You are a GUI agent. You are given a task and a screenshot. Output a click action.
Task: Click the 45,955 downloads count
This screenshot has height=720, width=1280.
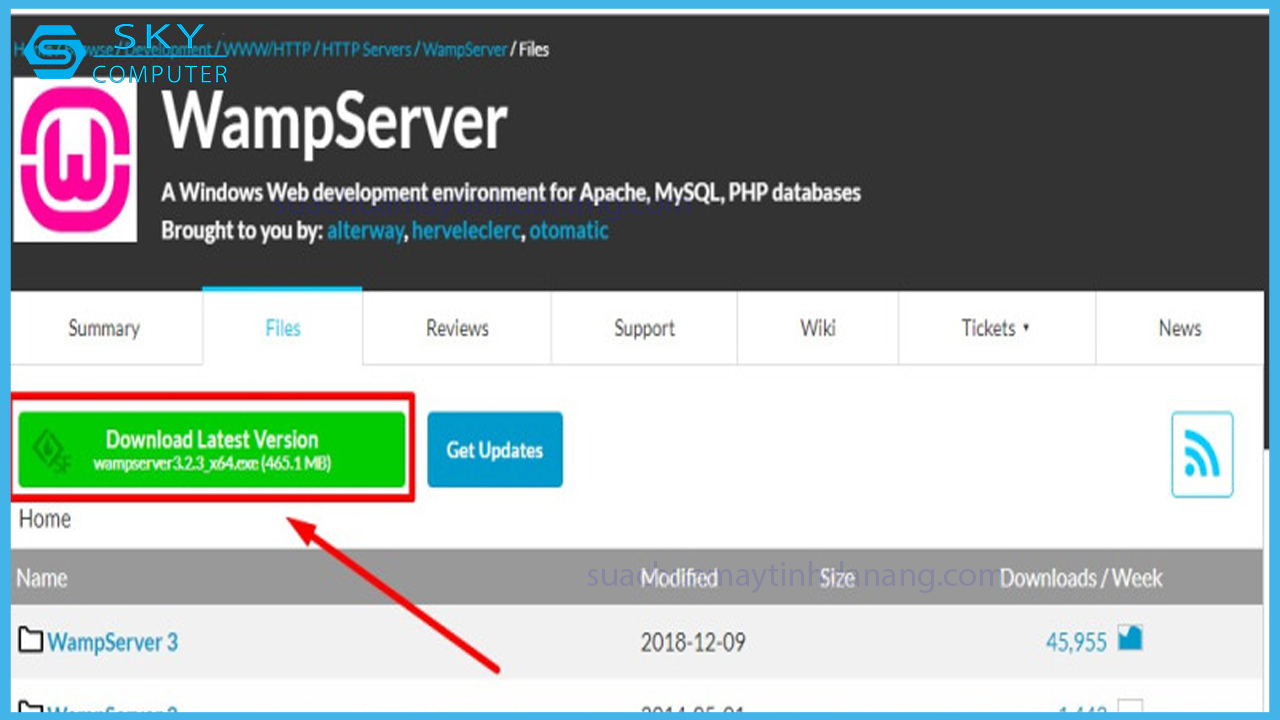click(1076, 642)
